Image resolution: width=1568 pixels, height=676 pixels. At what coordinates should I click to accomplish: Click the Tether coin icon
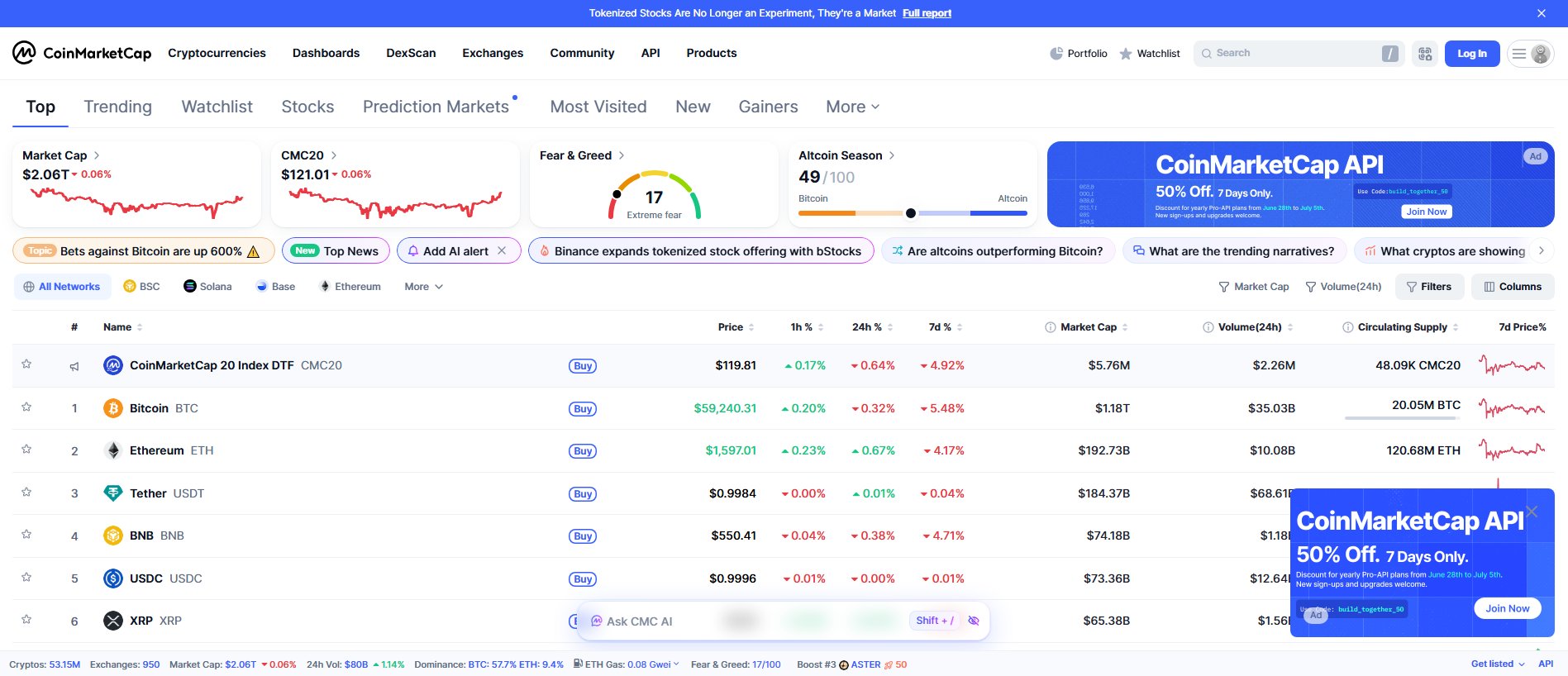(113, 493)
